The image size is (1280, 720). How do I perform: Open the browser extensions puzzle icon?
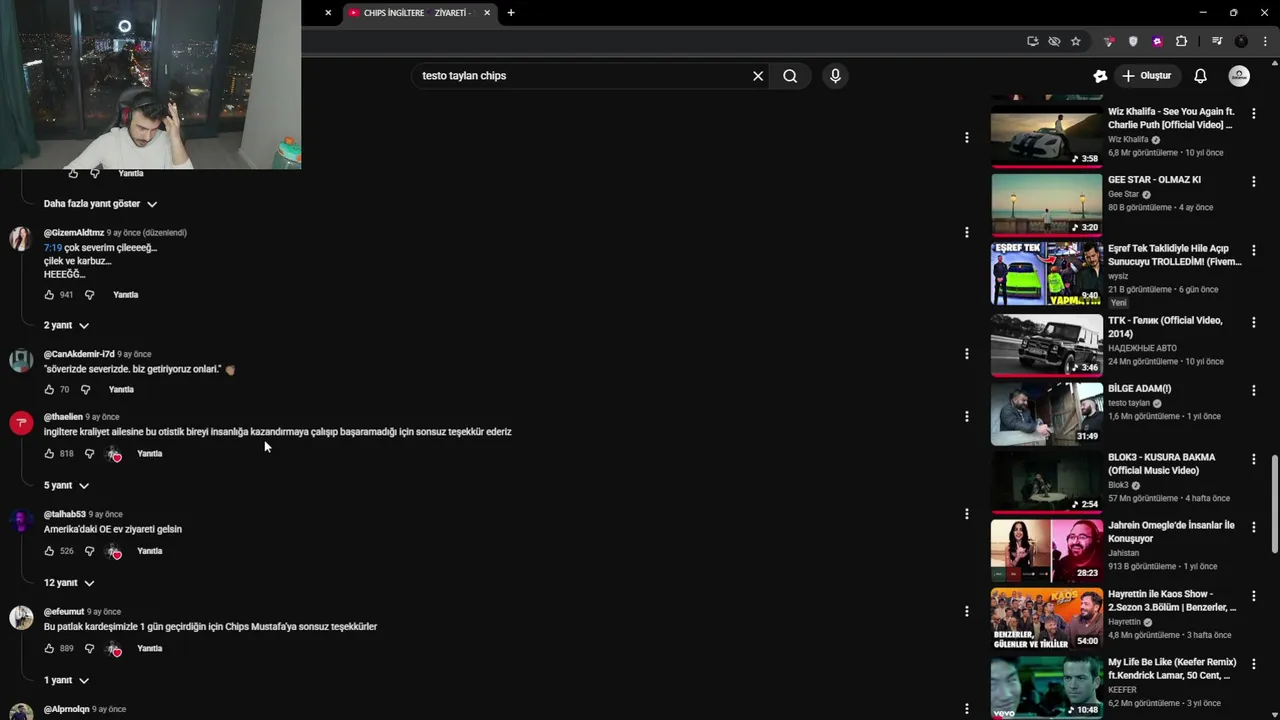[1181, 41]
